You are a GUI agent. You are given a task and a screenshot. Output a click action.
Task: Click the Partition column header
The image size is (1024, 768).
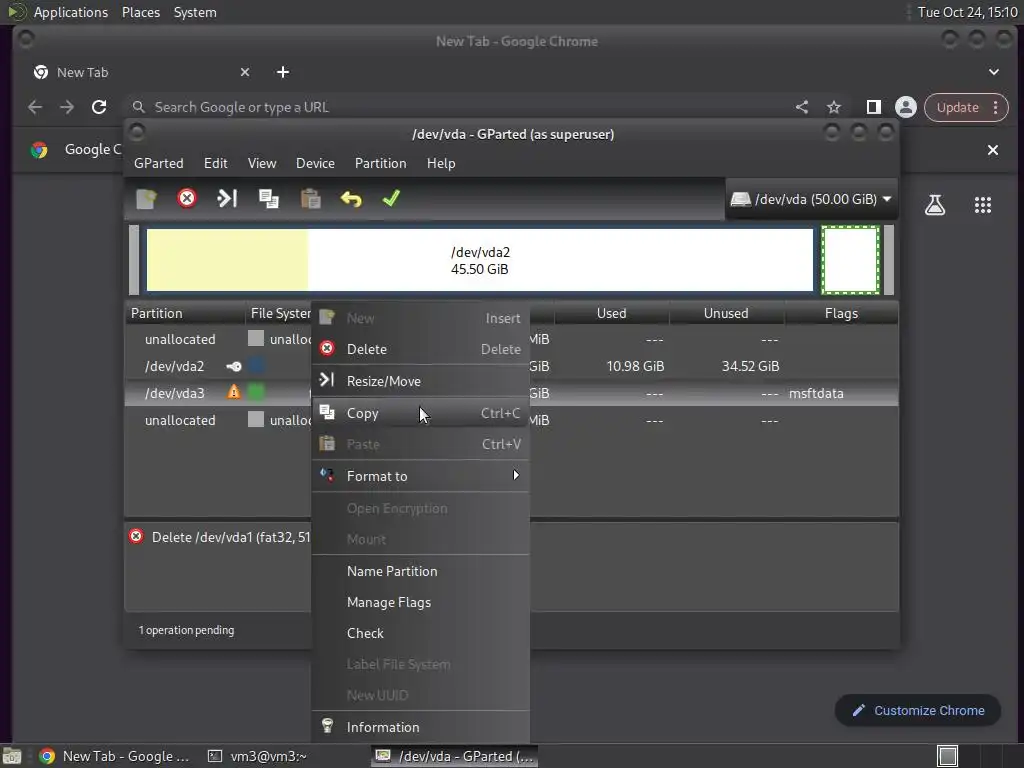(185, 313)
